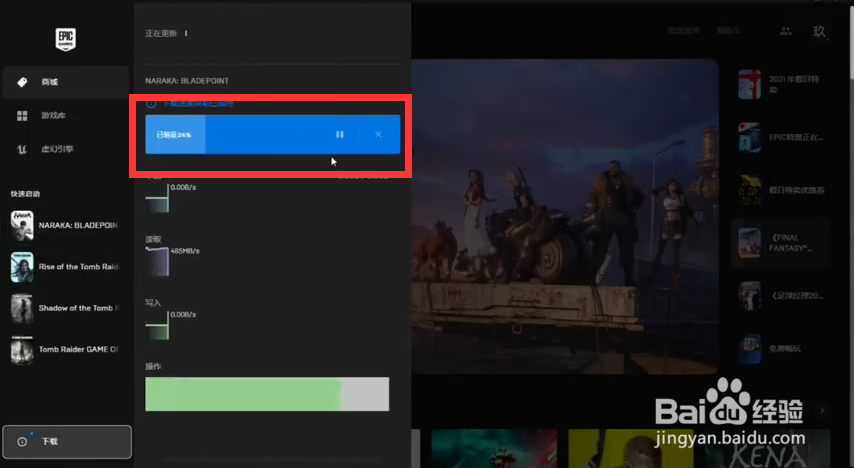
Task: Click the info icon above the progress bar
Action: [x=151, y=104]
